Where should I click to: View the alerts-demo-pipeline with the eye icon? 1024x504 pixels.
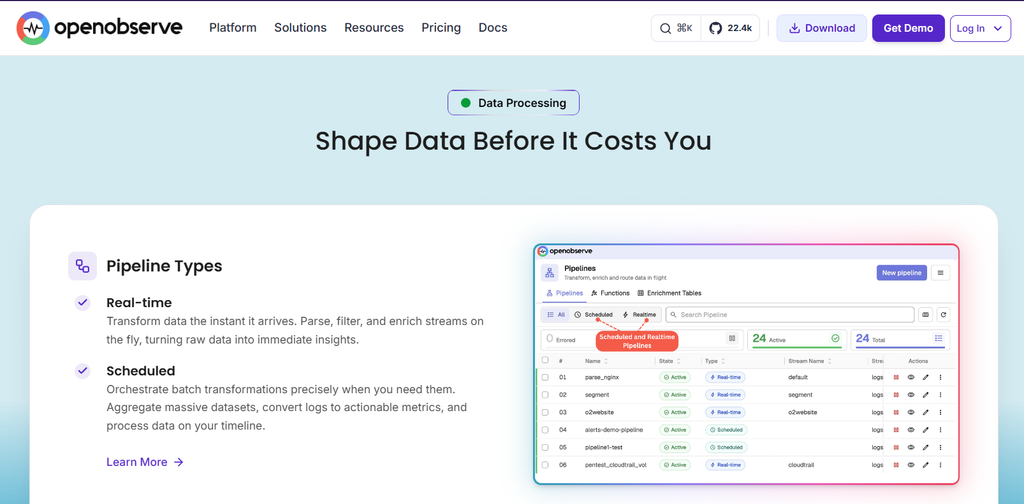[910, 430]
